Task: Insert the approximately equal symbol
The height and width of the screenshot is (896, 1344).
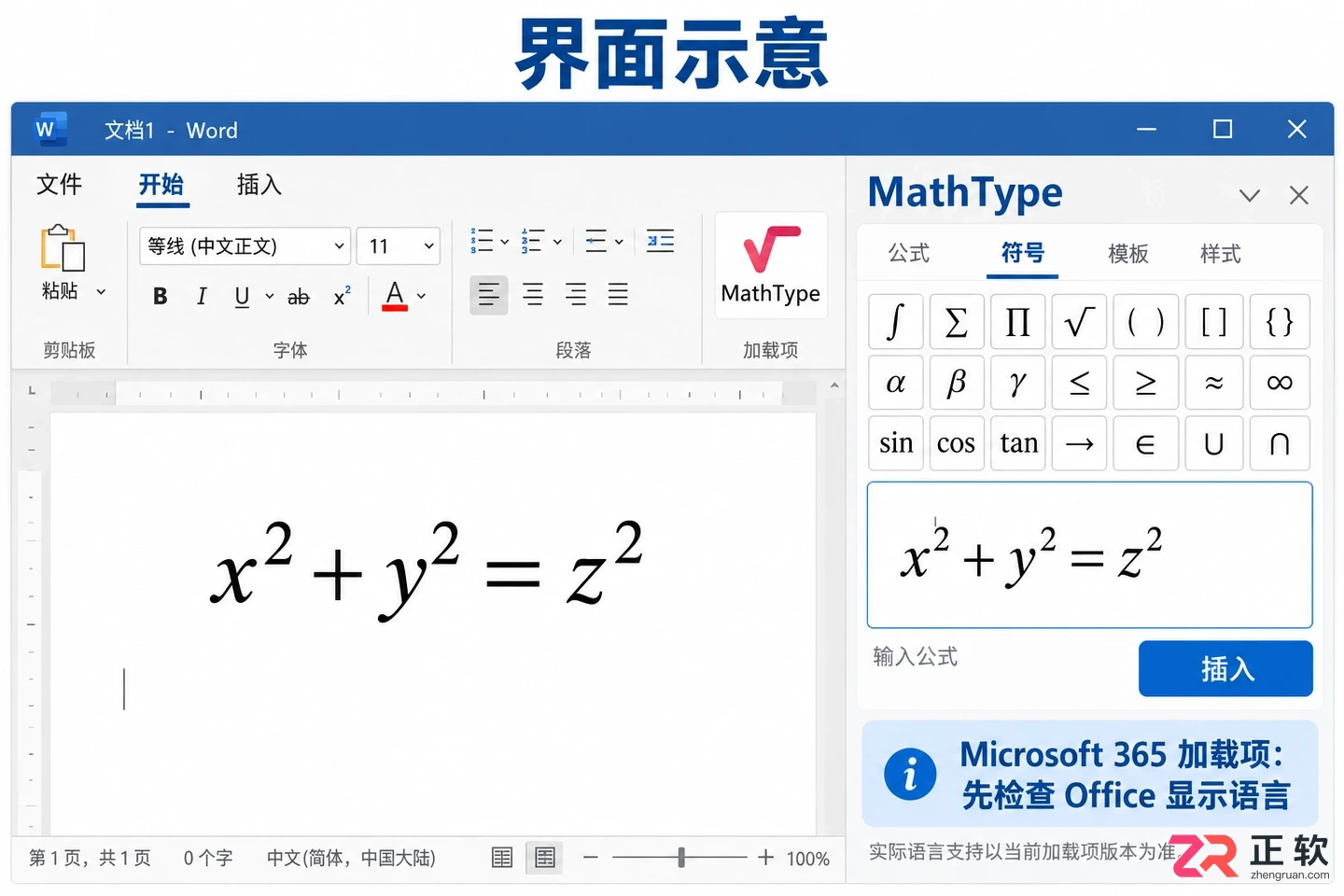Action: (x=1214, y=383)
